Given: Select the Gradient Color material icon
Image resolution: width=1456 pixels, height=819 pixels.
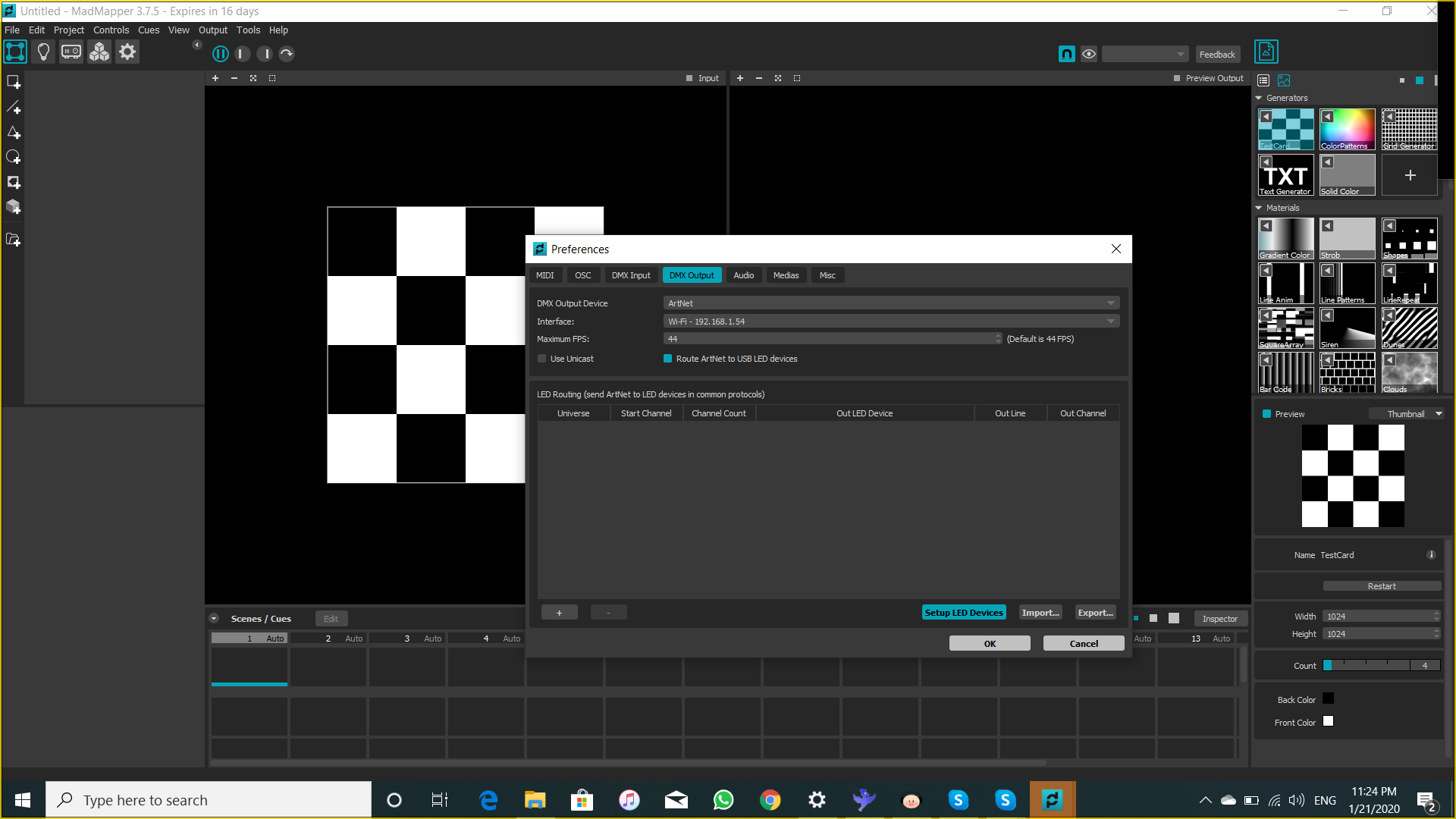Looking at the screenshot, I should pos(1287,238).
